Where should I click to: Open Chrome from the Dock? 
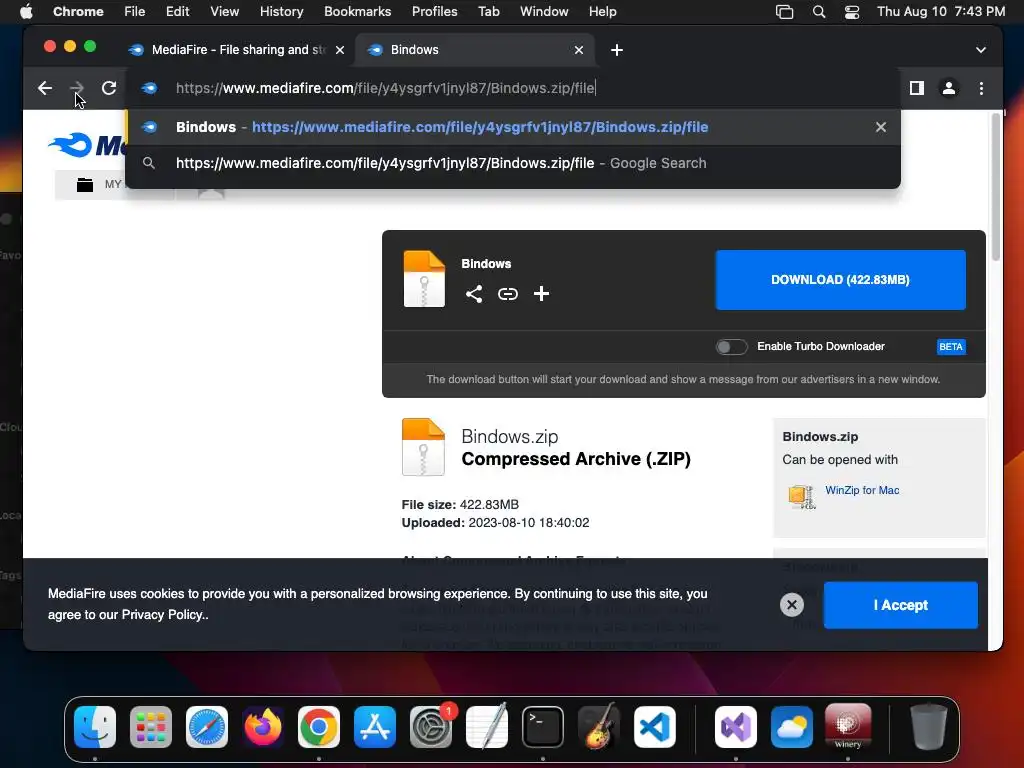(319, 727)
